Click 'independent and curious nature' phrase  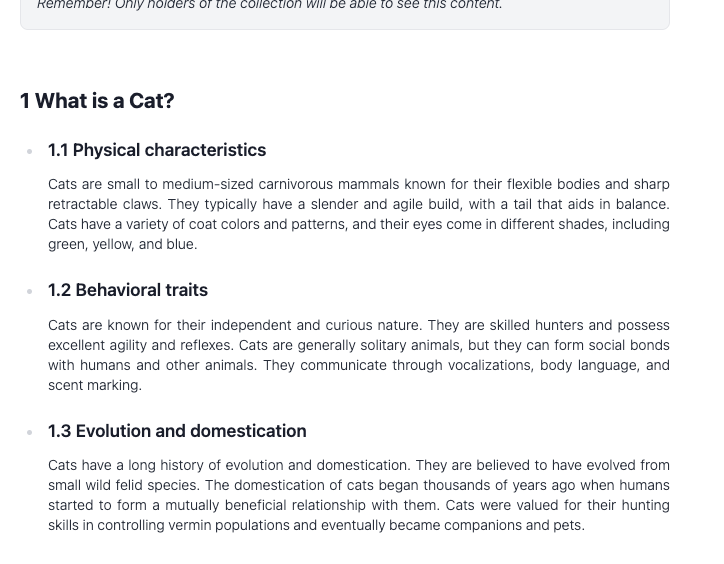(x=316, y=325)
